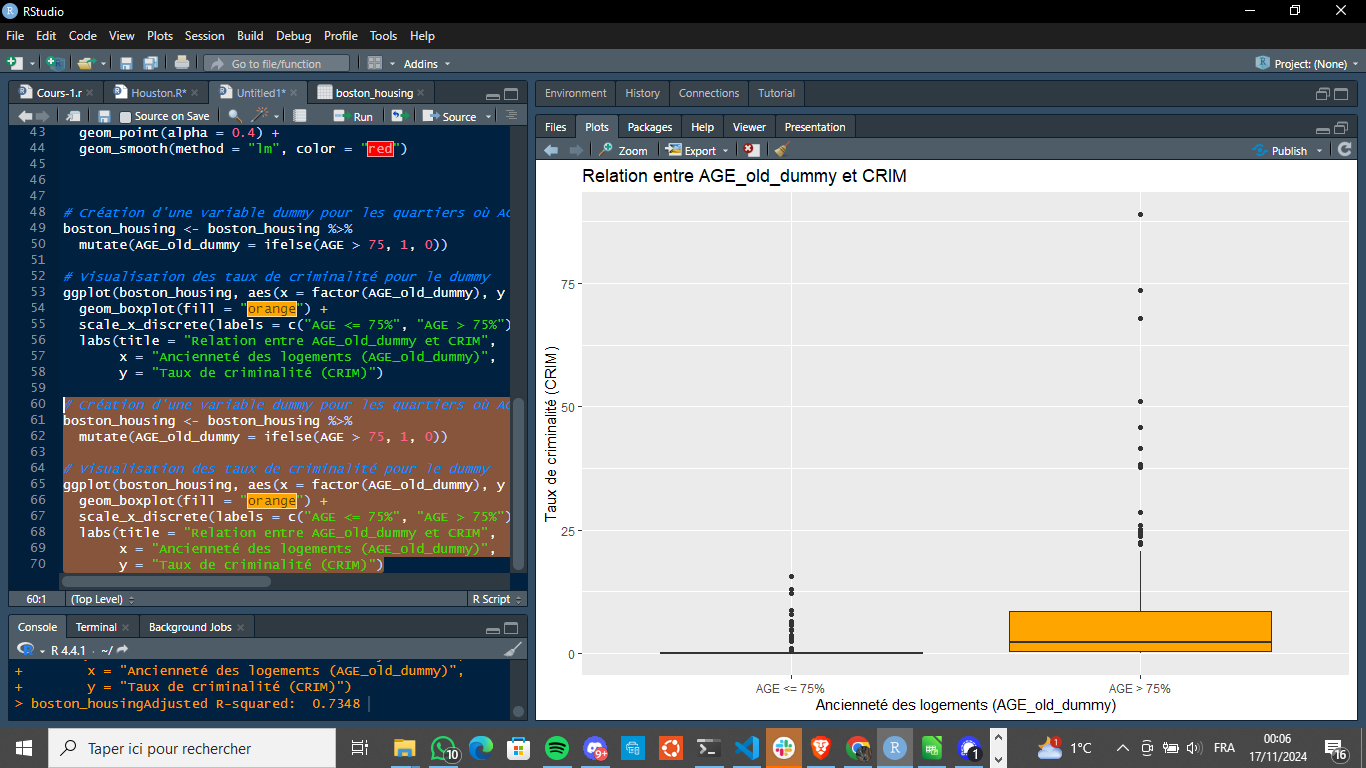
Task: Enable the Source on Save checkbox
Action: (x=126, y=116)
